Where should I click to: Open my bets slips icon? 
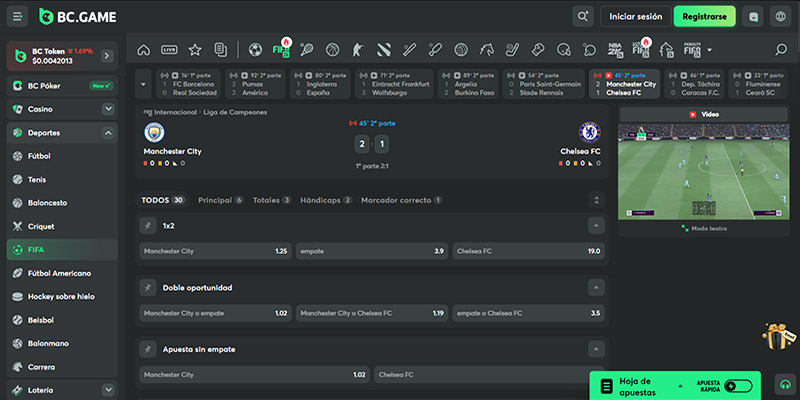pyautogui.click(x=220, y=49)
